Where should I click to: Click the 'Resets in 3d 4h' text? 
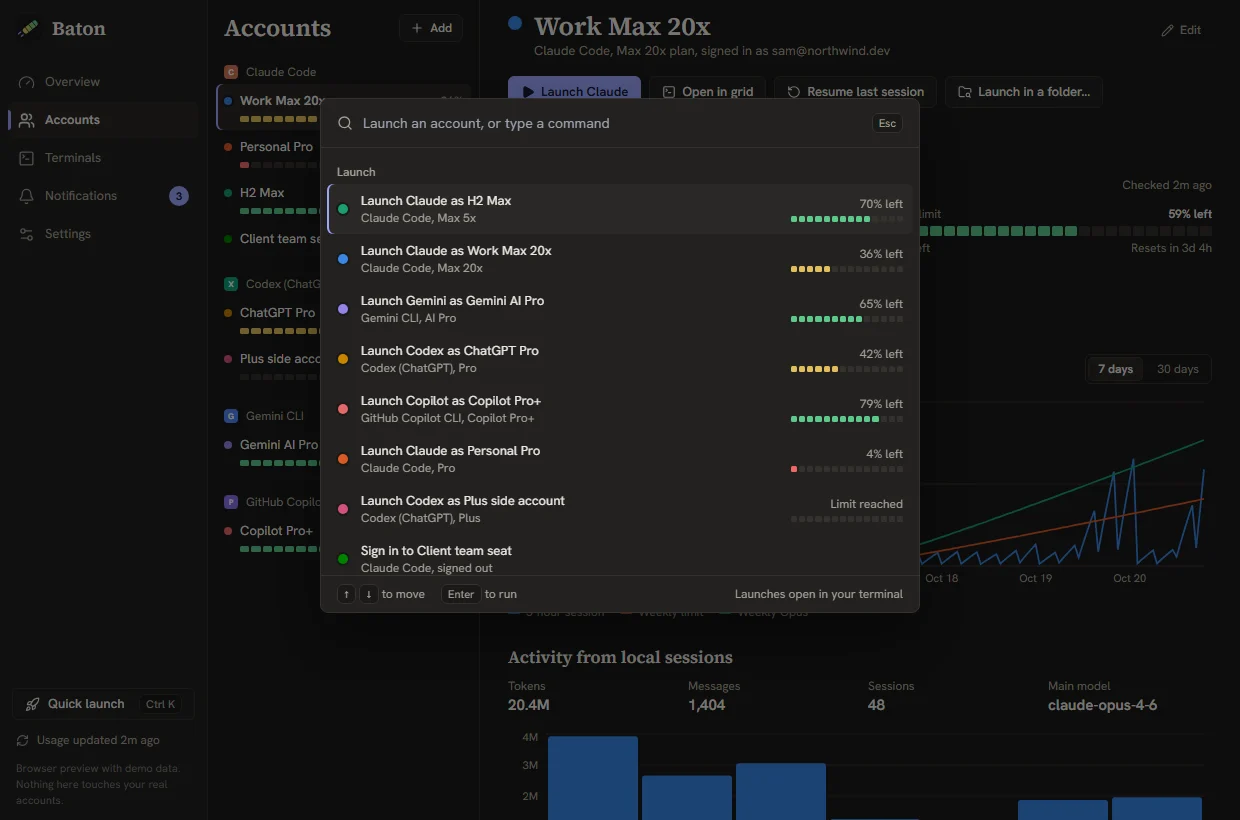coord(1171,248)
